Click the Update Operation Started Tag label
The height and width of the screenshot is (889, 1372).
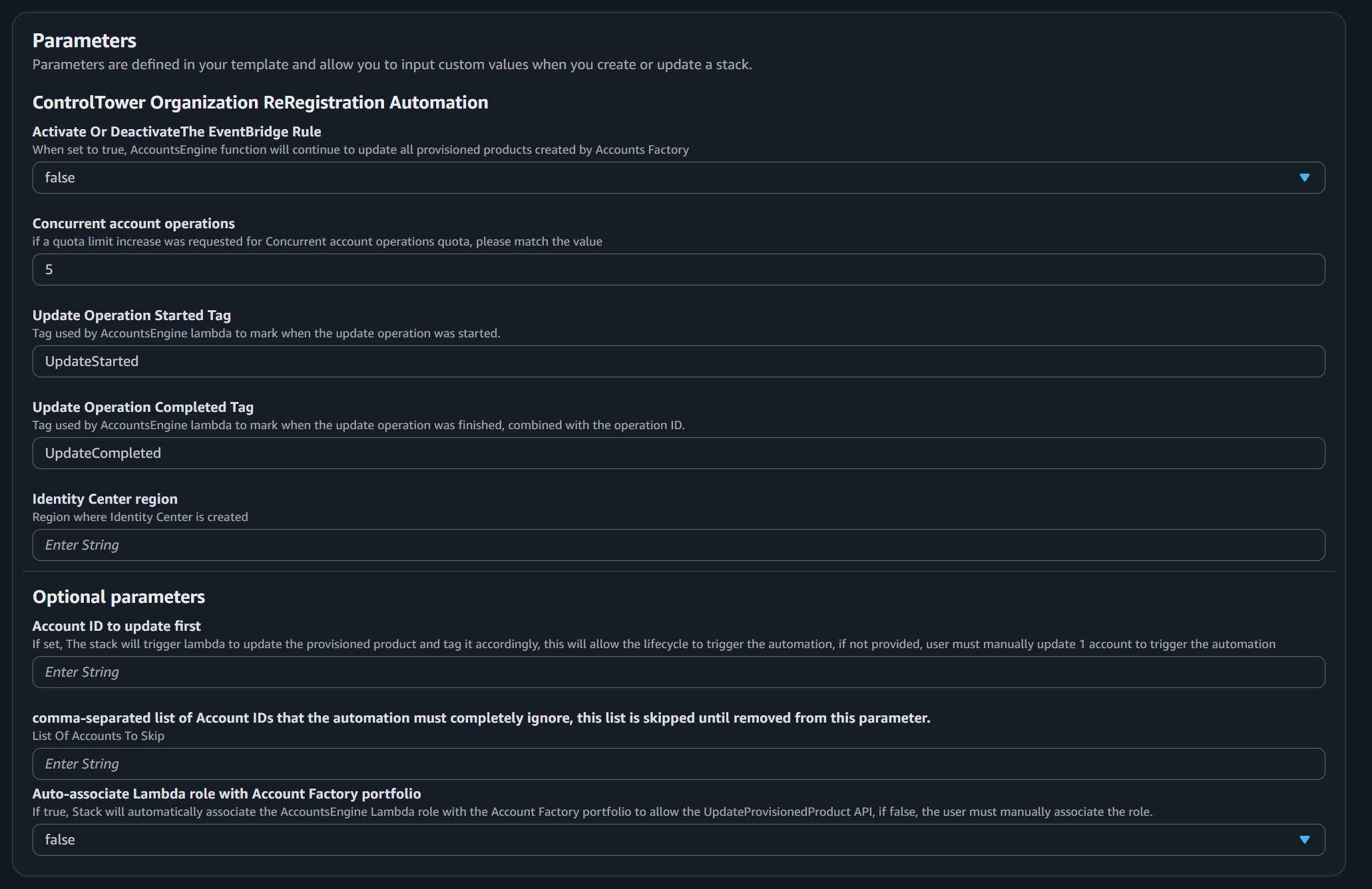(x=132, y=315)
